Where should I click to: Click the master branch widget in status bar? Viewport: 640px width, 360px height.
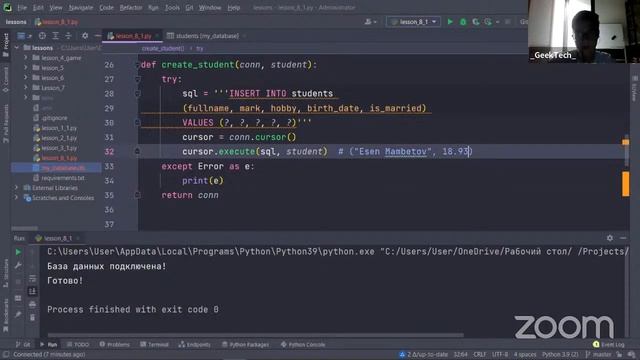click(x=599, y=355)
